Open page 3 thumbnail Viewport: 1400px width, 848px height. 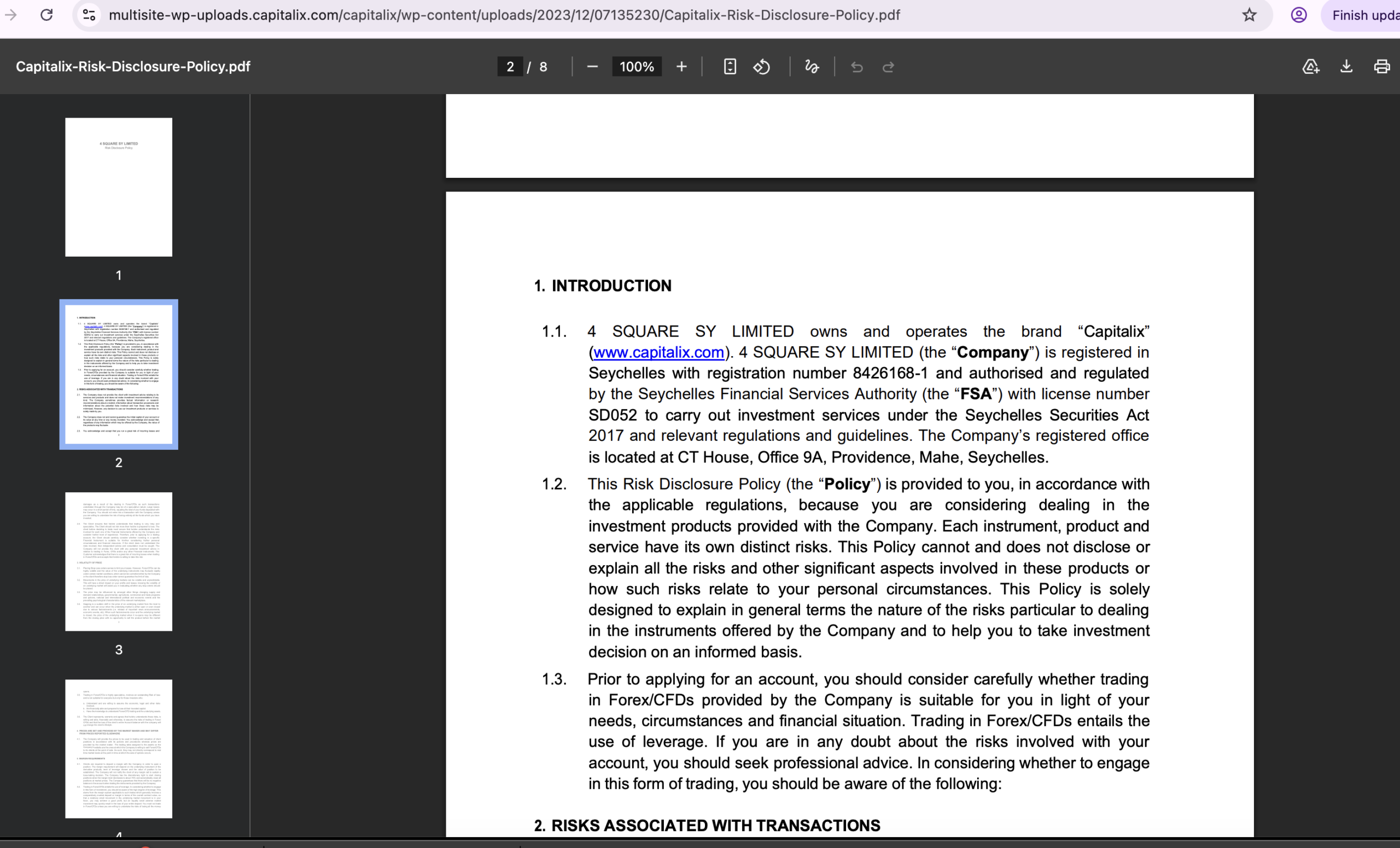tap(119, 561)
